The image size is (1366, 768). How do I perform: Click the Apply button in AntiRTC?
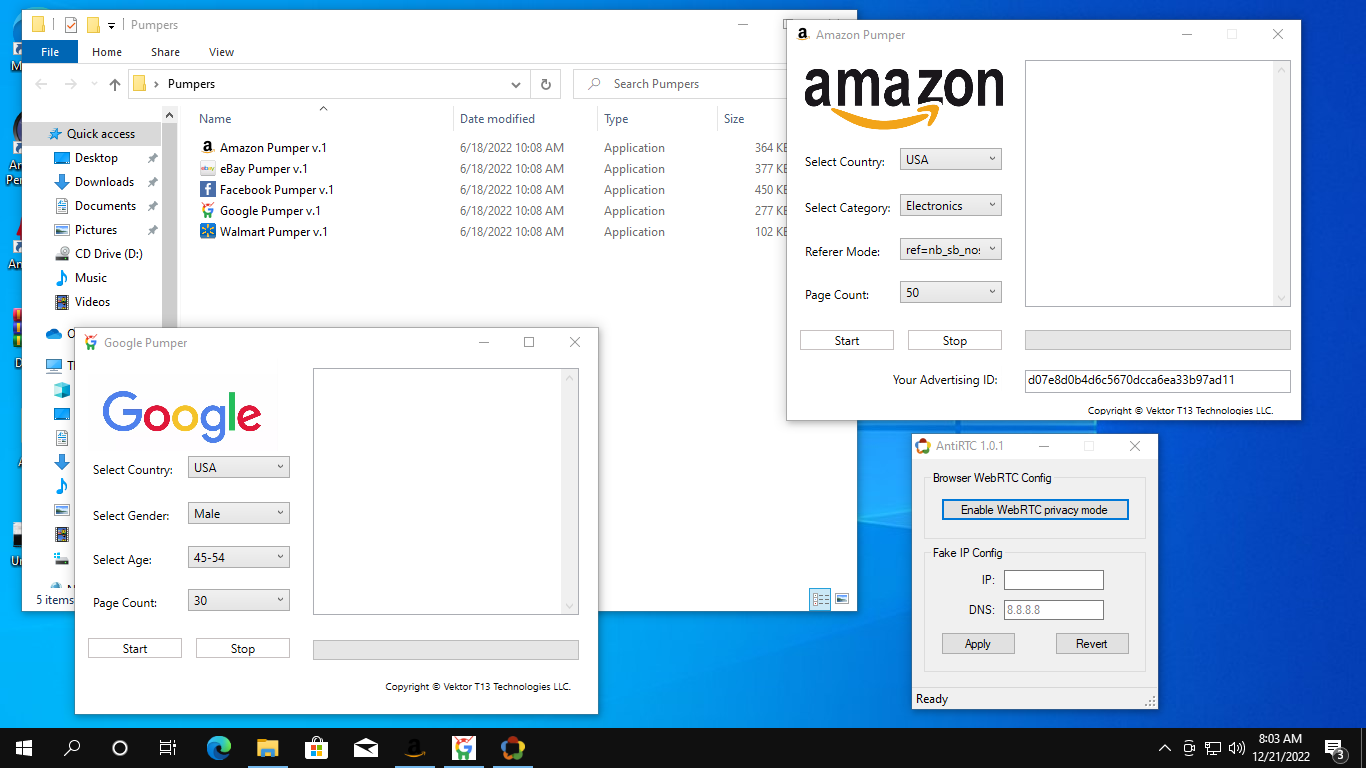tap(978, 644)
